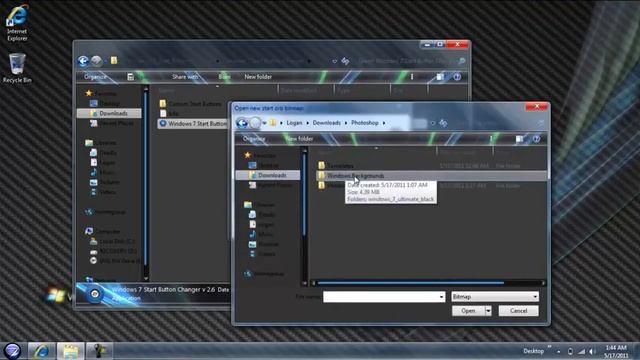Image resolution: width=640 pixels, height=360 pixels.
Task: Click the views icon in rear Explorer toolbar
Action: (440, 77)
